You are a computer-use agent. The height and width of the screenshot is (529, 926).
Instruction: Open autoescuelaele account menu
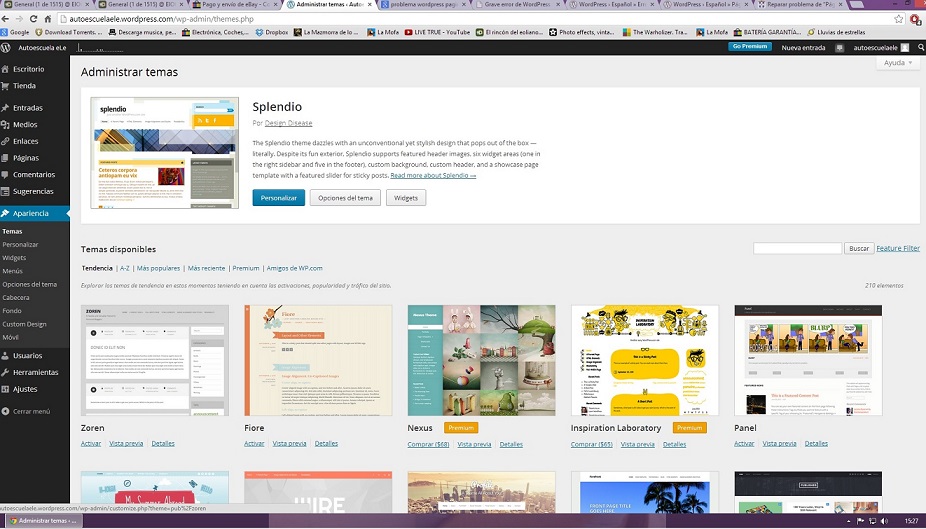[881, 48]
